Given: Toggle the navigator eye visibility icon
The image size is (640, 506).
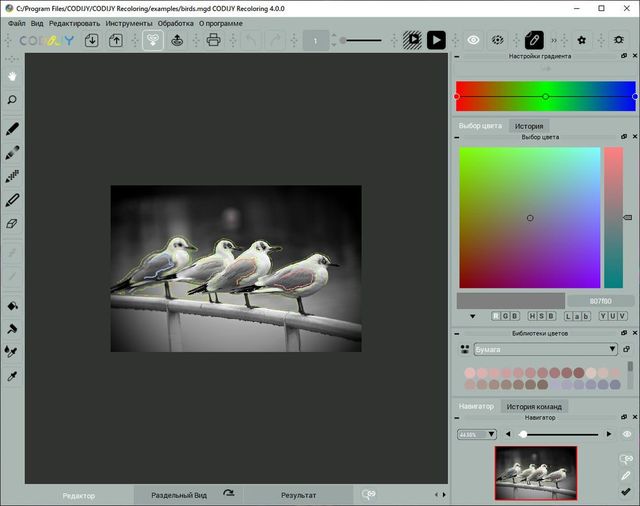Looking at the screenshot, I should 627,434.
